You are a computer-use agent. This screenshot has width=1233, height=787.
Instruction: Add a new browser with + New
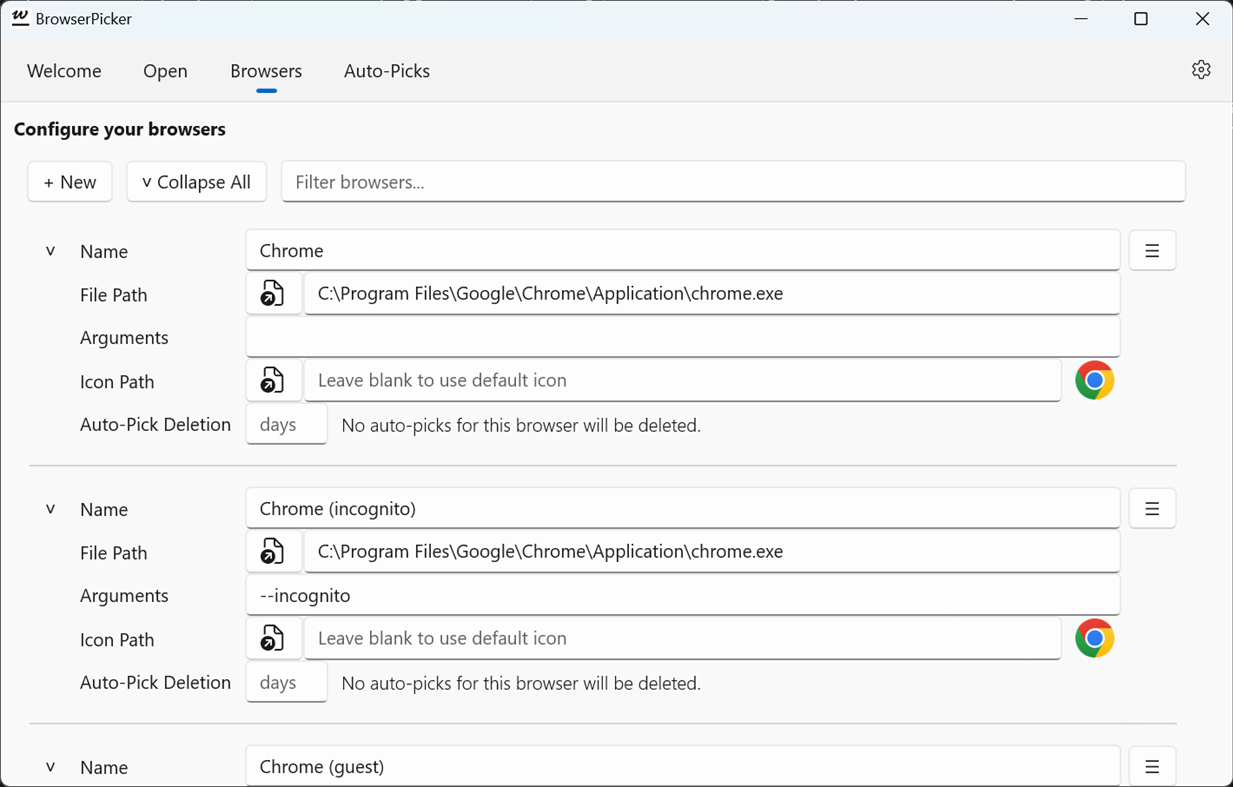[70, 182]
